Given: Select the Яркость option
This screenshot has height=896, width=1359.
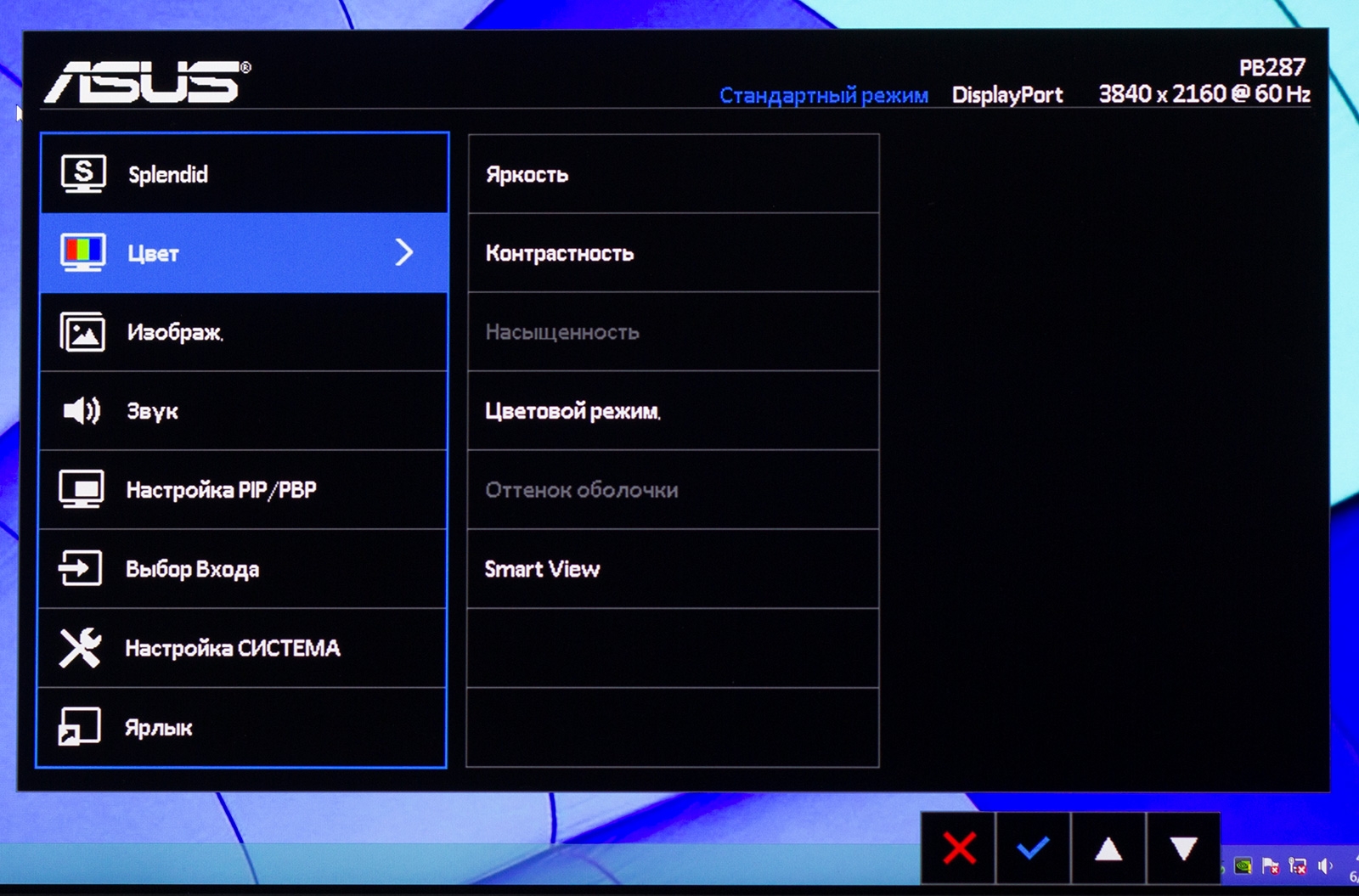Looking at the screenshot, I should (x=673, y=174).
